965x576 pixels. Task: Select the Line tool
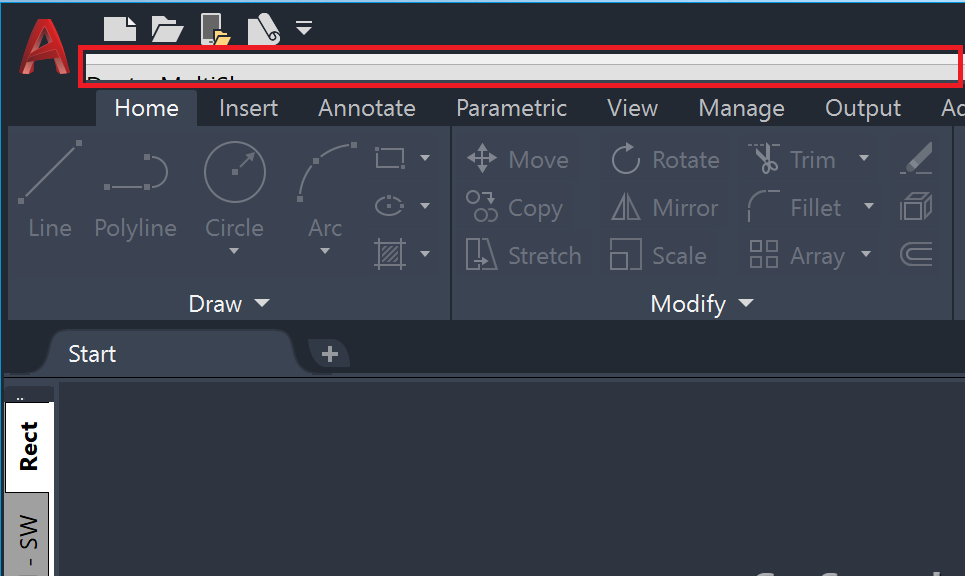(x=50, y=190)
